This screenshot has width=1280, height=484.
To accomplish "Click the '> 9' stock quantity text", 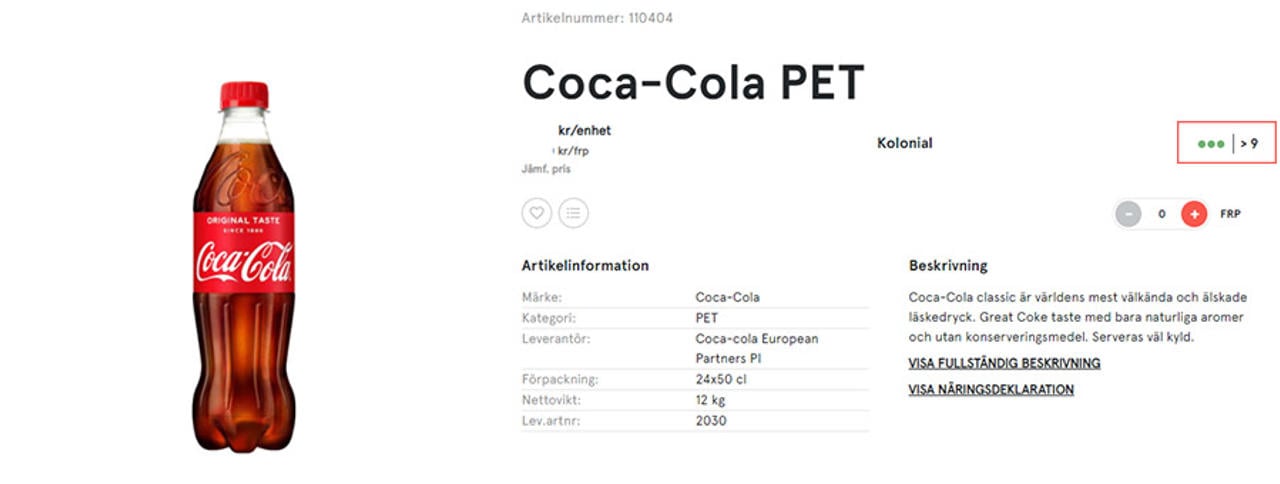I will [x=1249, y=144].
